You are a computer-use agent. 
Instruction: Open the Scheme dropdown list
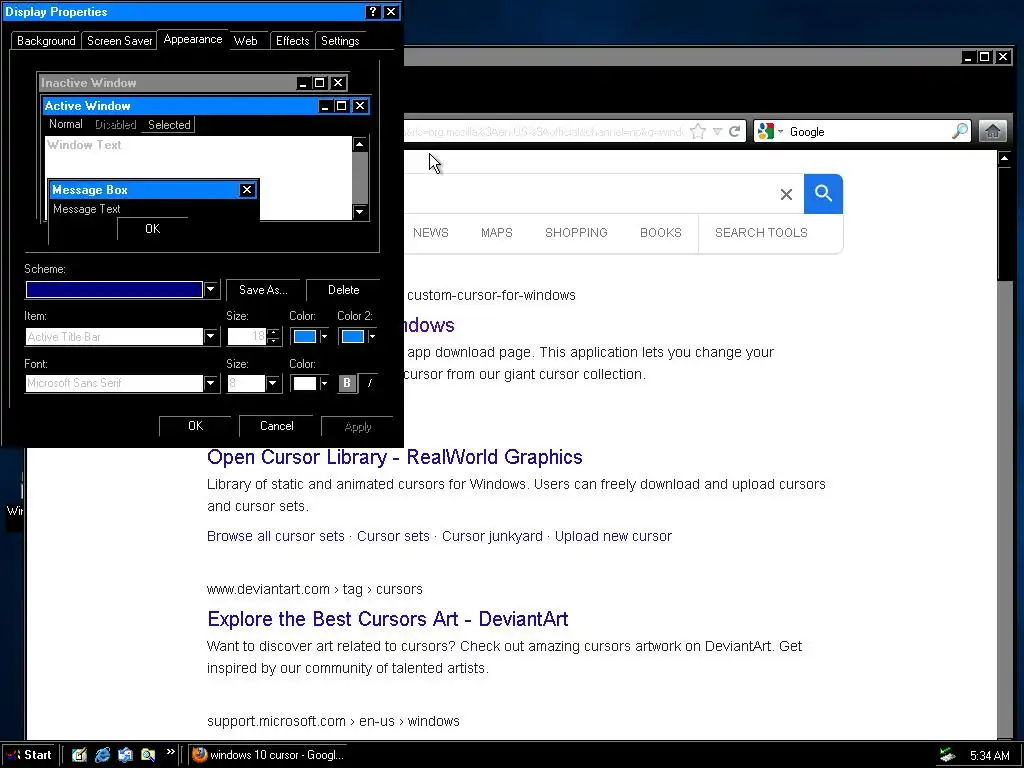[210, 289]
